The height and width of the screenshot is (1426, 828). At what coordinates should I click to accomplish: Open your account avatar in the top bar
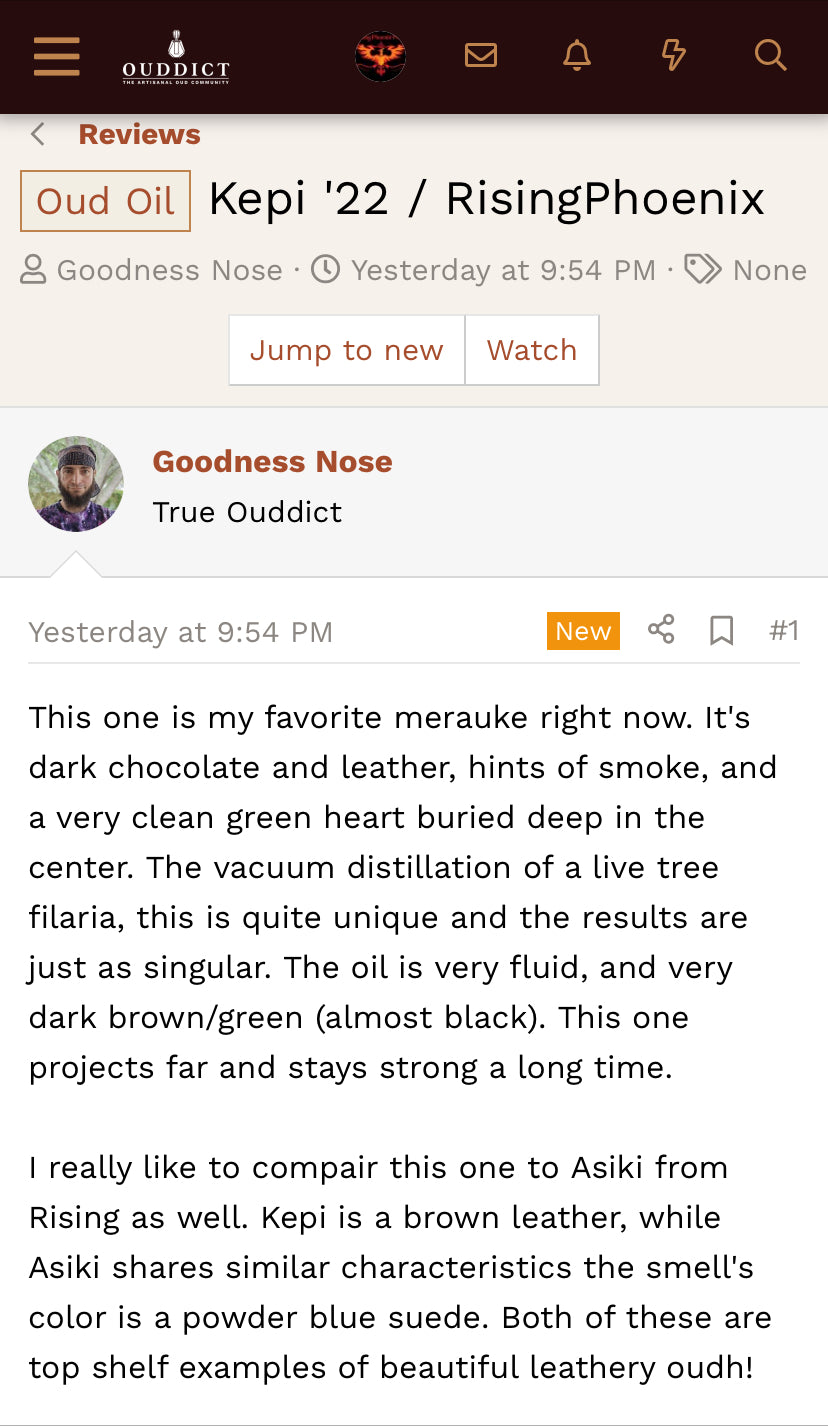coord(380,56)
